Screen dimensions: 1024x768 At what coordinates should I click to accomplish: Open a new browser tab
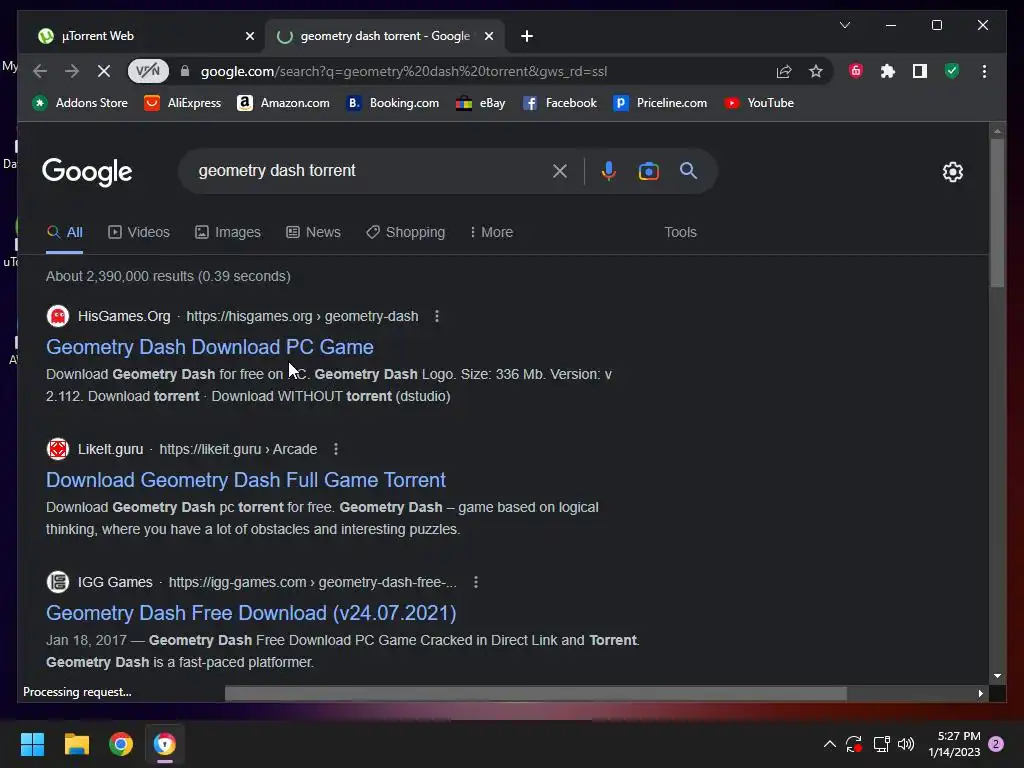pos(527,37)
